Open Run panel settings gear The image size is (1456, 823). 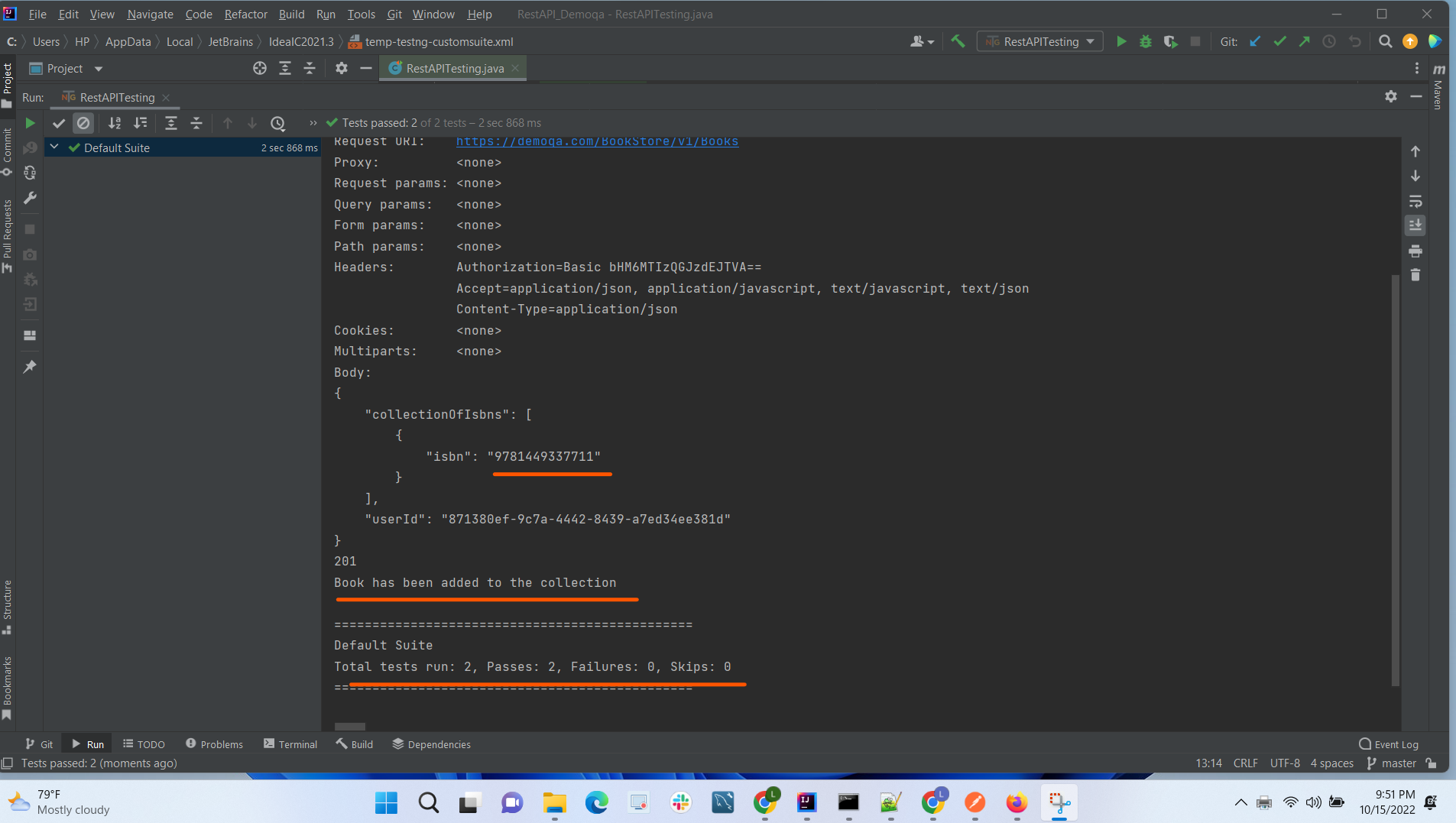pyautogui.click(x=1391, y=96)
